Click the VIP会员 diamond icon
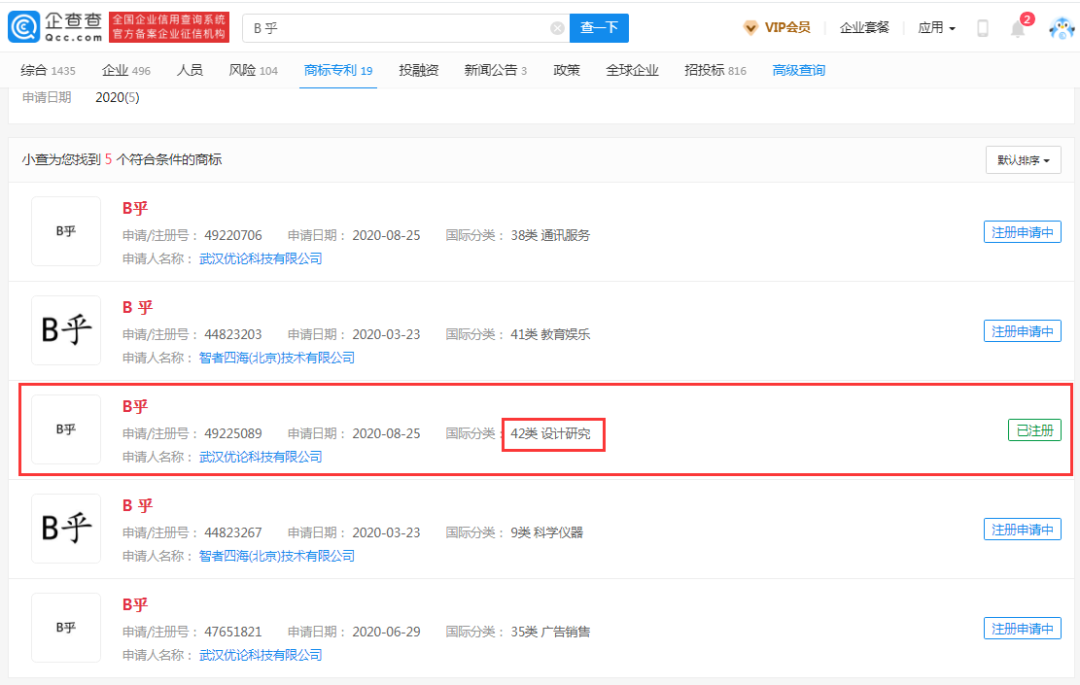Screen dimensions: 1080x685 pyautogui.click(x=751, y=28)
